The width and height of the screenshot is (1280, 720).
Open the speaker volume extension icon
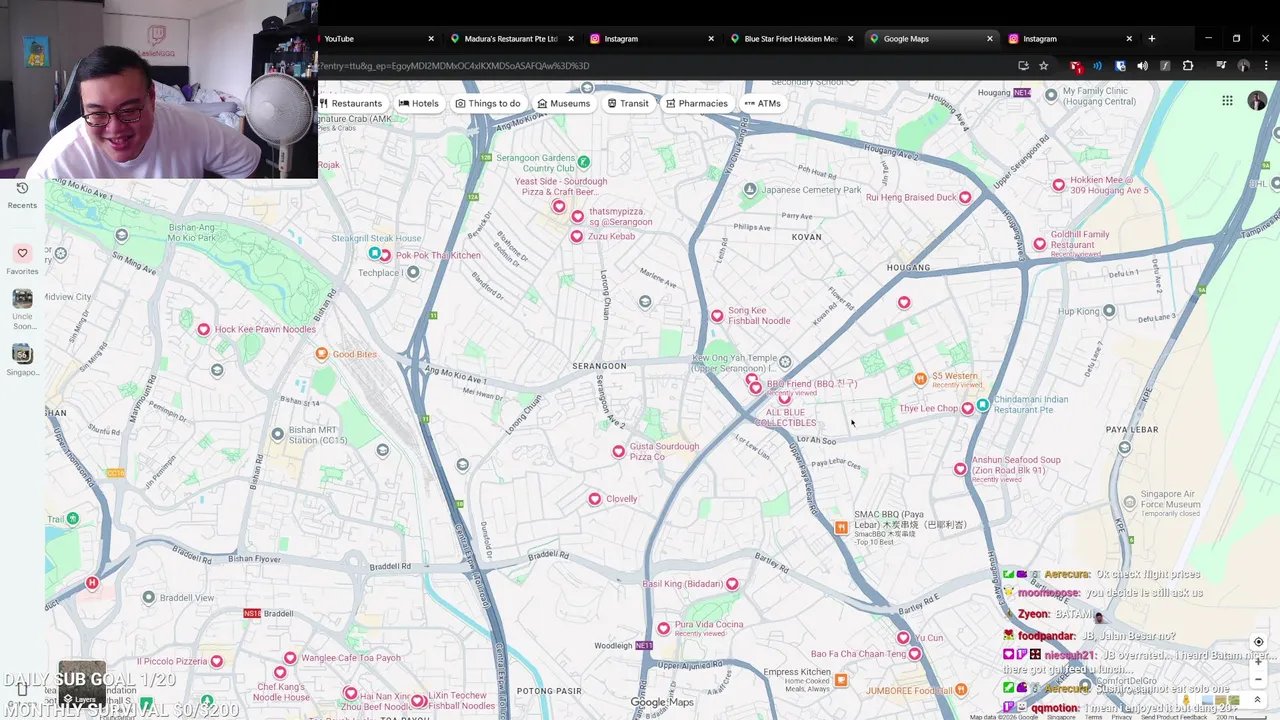pyautogui.click(x=1143, y=66)
